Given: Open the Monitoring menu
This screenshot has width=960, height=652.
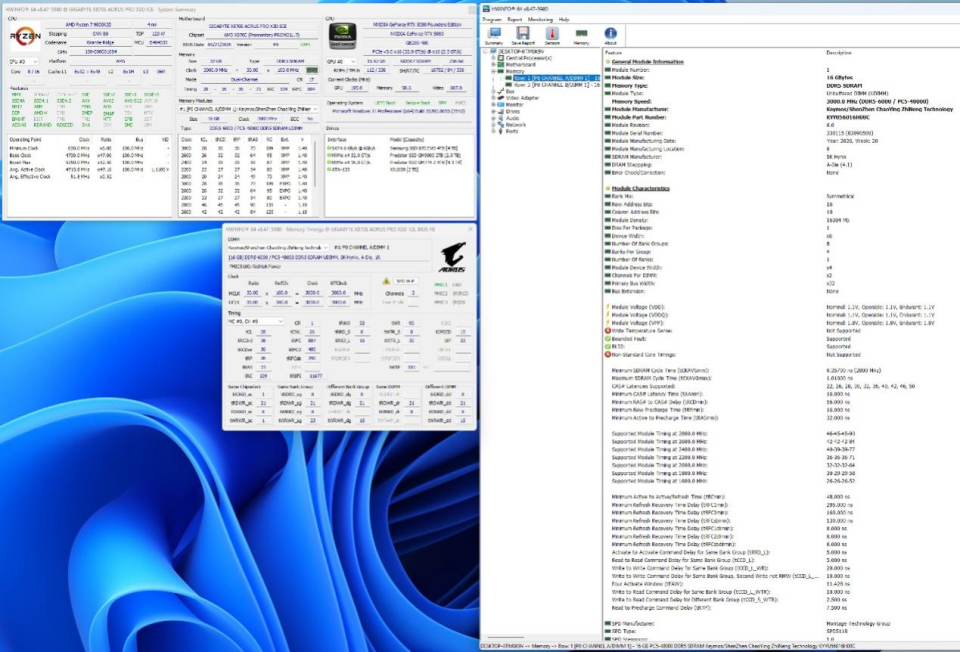Looking at the screenshot, I should click(540, 20).
